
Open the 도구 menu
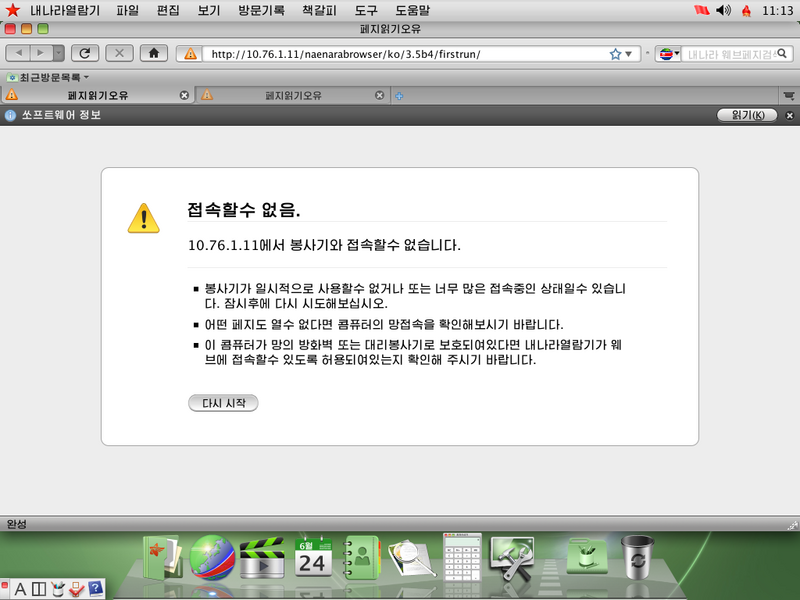click(366, 10)
